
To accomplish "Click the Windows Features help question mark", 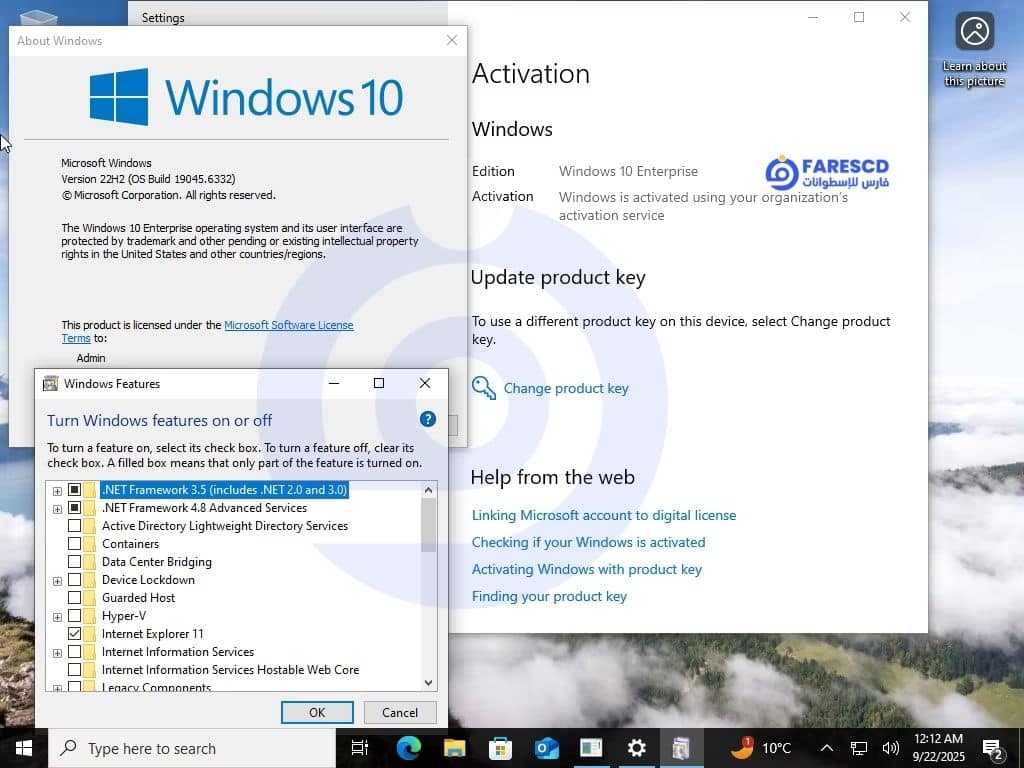I will [428, 419].
